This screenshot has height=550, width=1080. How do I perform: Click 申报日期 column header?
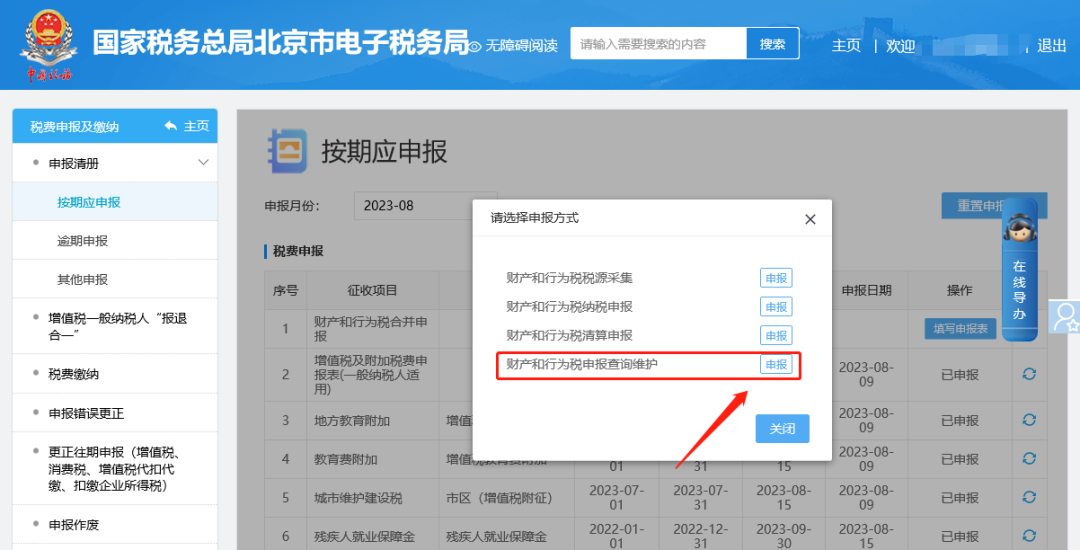[x=866, y=290]
